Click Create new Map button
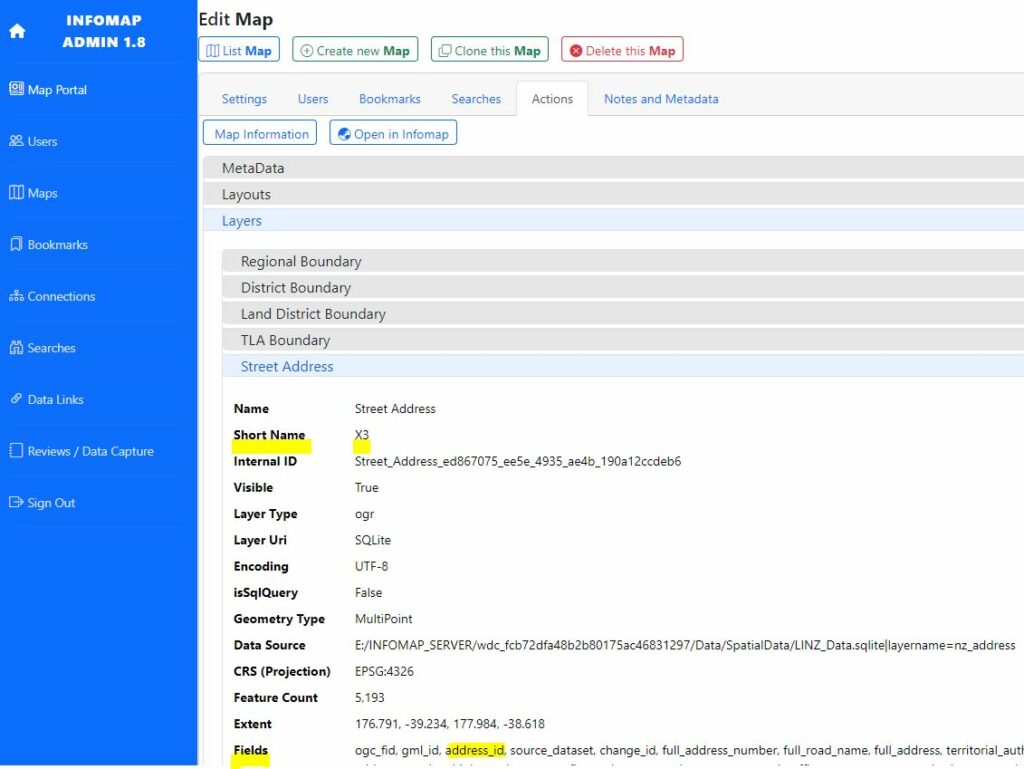Viewport: 1024px width, 769px height. click(x=355, y=51)
